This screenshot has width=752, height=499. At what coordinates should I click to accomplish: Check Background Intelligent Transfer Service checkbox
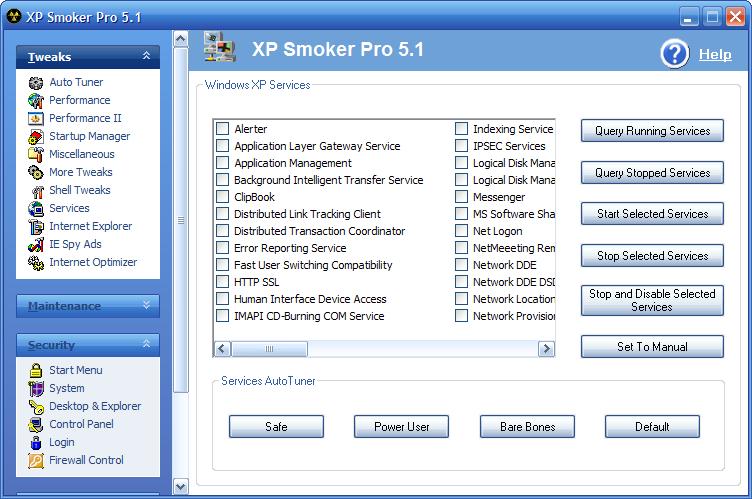222,179
